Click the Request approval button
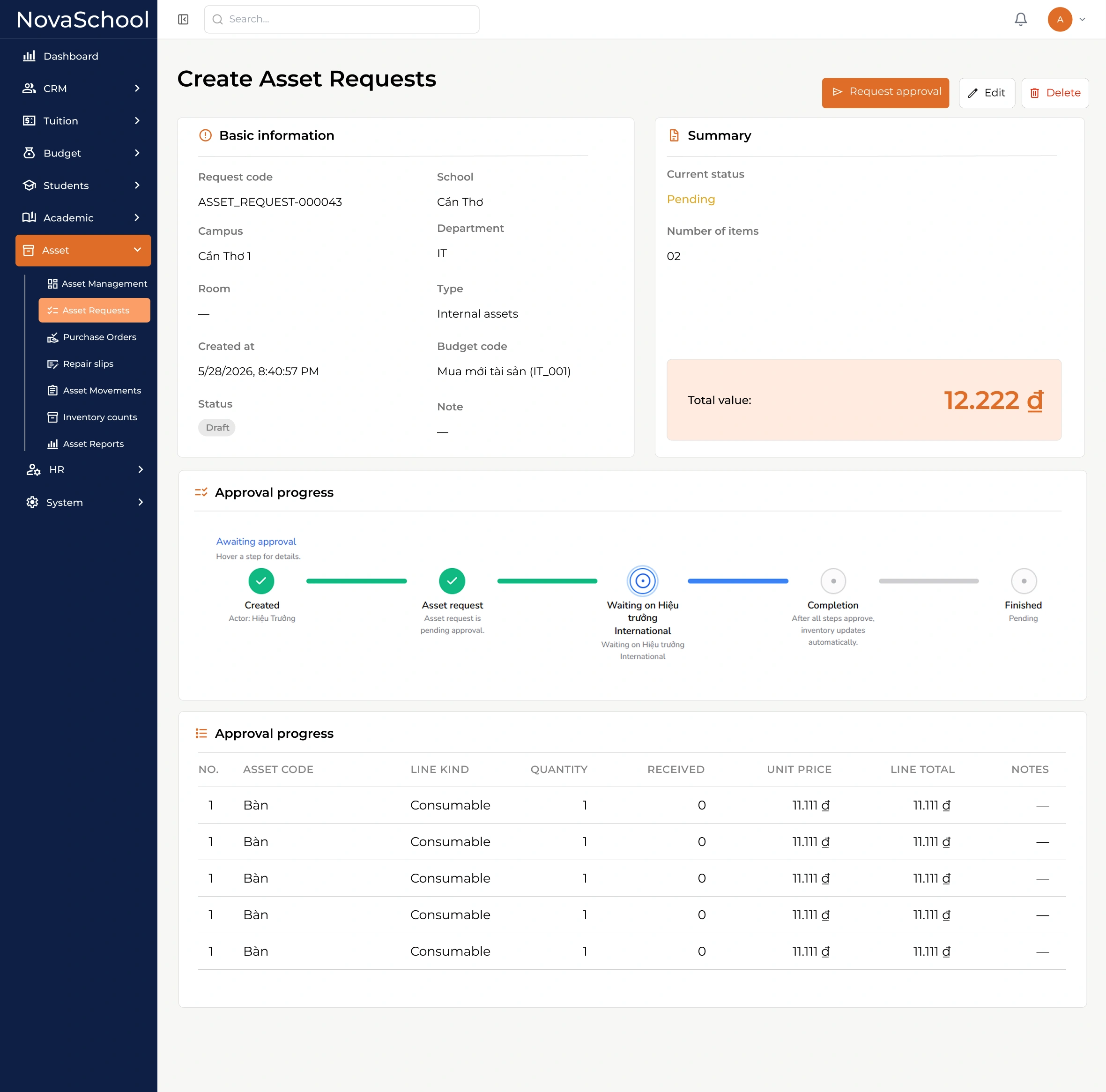The height and width of the screenshot is (1092, 1106). pos(885,93)
